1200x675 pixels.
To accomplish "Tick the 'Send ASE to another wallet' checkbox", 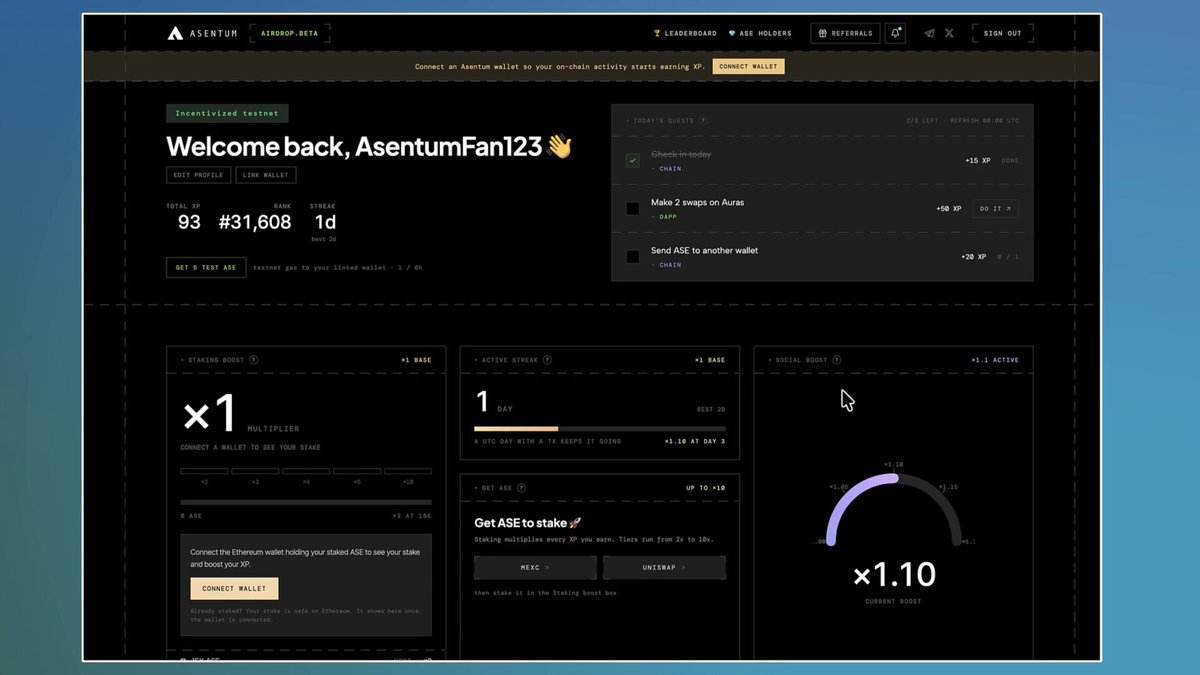I will coord(633,257).
